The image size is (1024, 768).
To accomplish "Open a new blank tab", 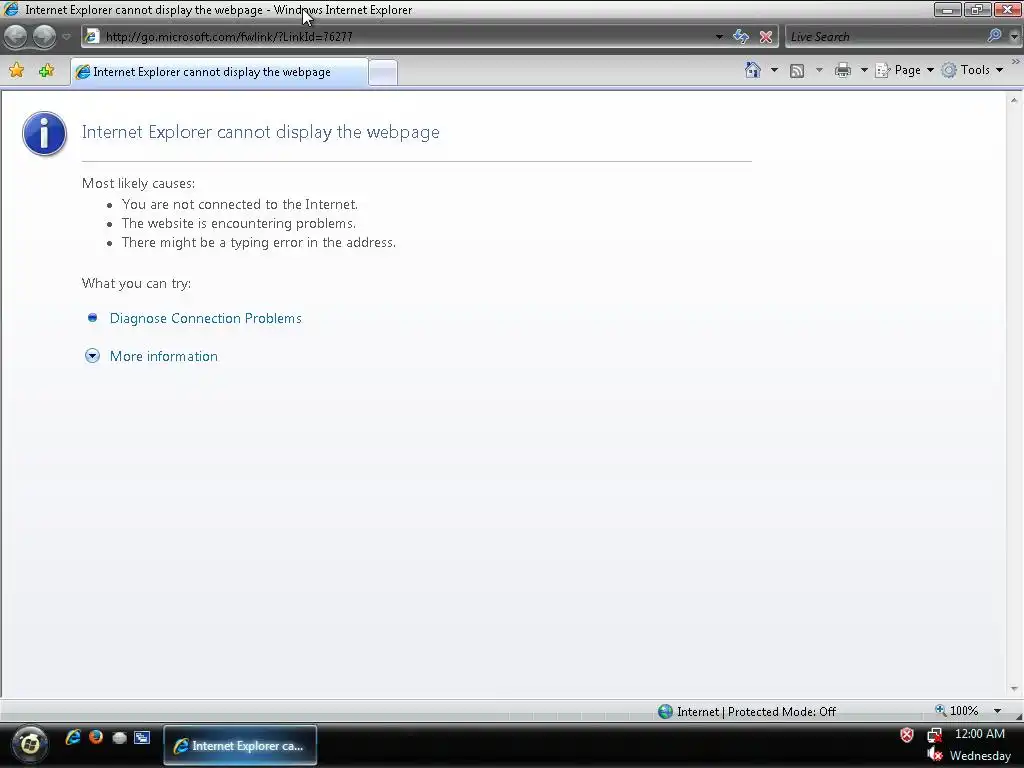I will pos(383,72).
